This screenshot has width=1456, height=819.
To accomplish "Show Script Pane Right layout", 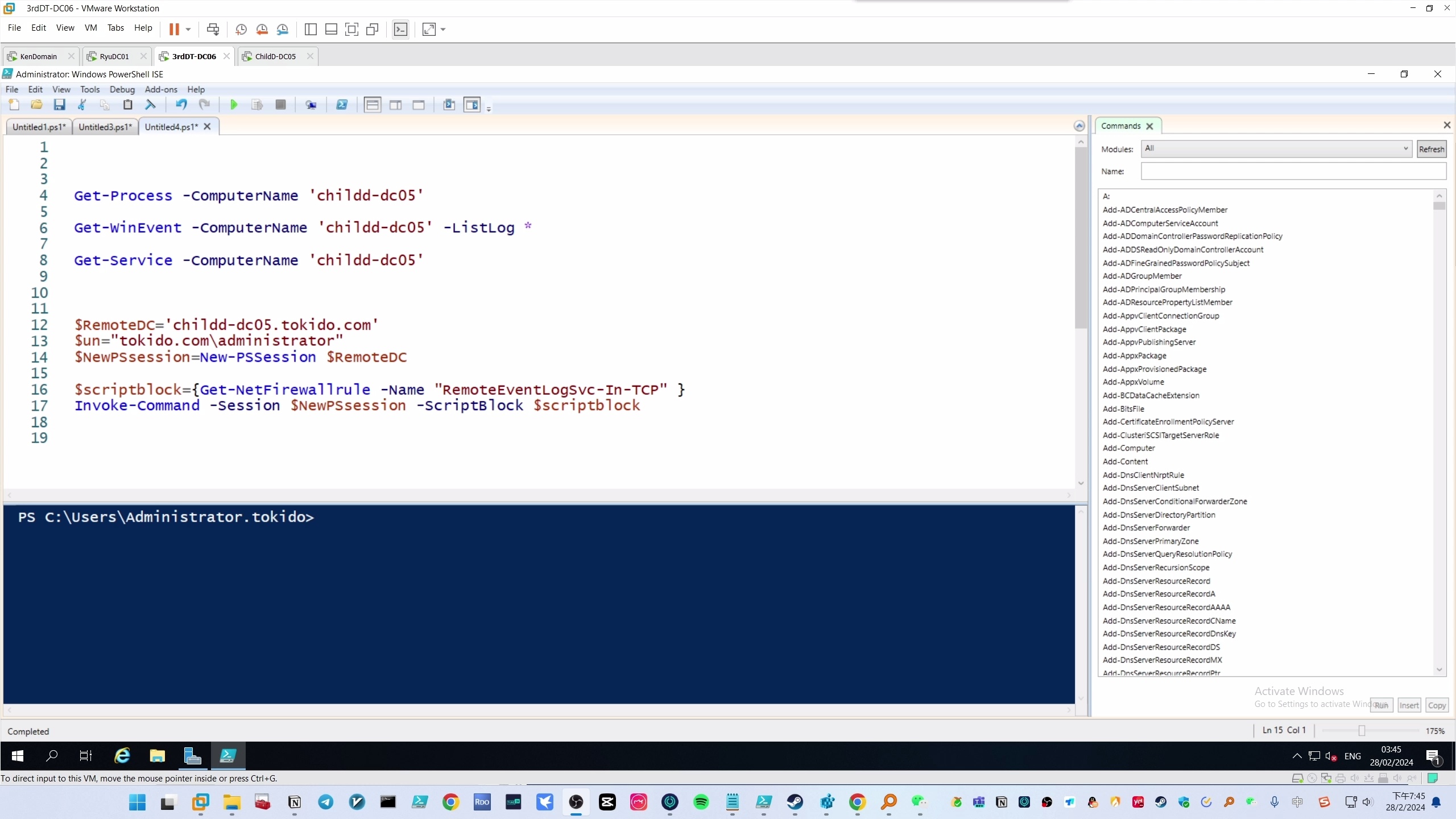I will [395, 105].
